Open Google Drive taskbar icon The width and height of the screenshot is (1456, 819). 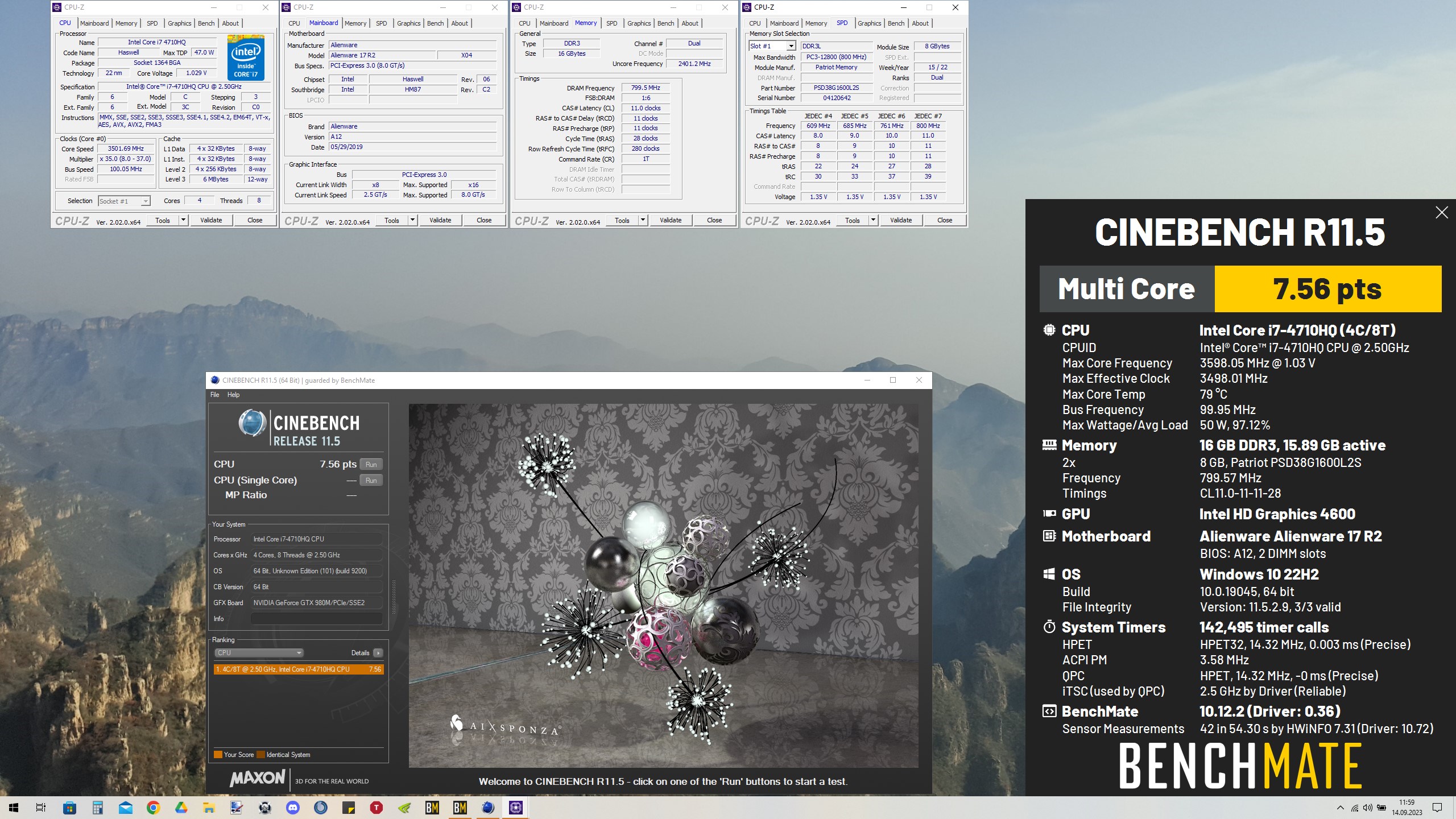(x=181, y=808)
